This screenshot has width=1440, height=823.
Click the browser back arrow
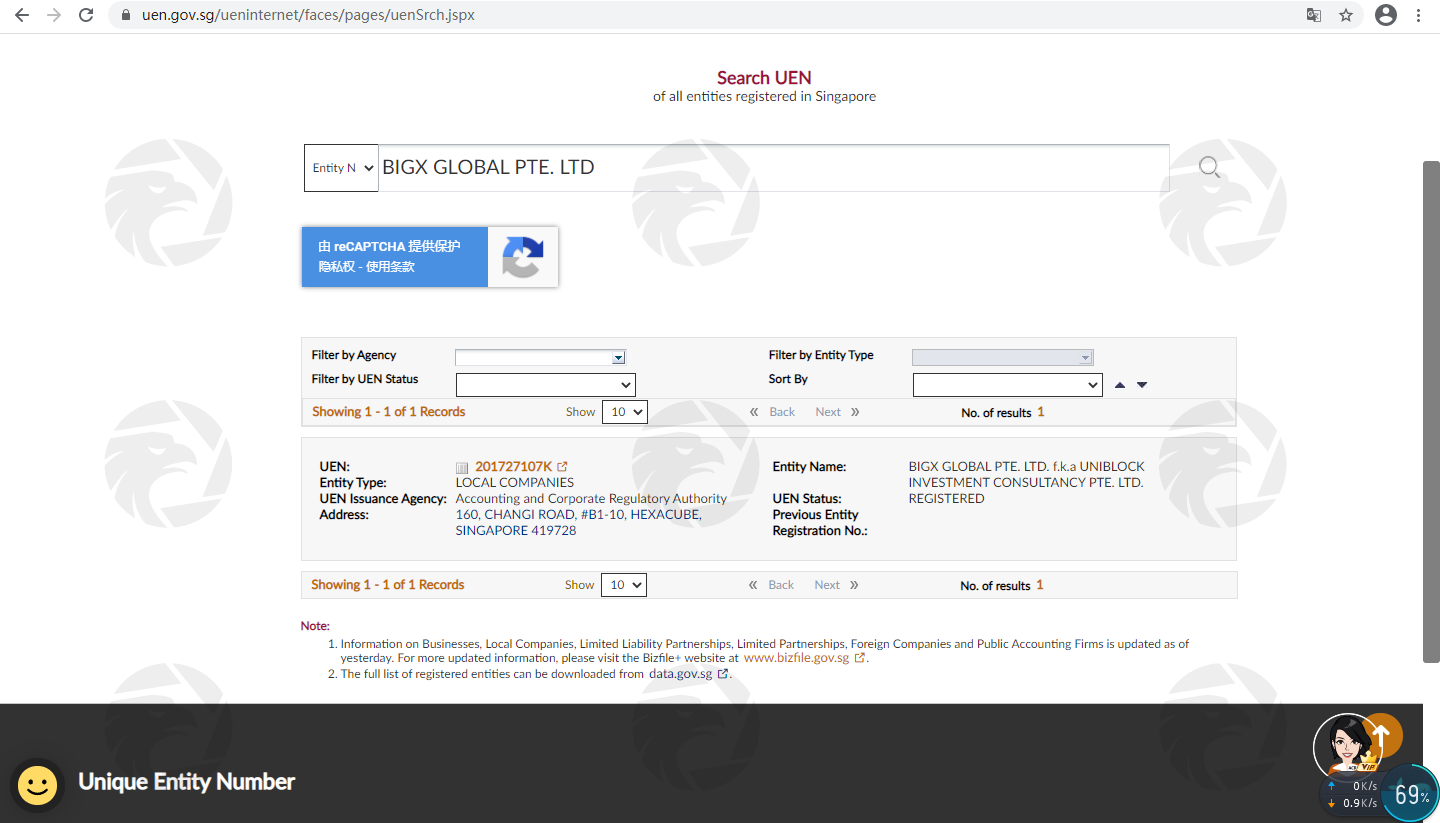pyautogui.click(x=22, y=15)
